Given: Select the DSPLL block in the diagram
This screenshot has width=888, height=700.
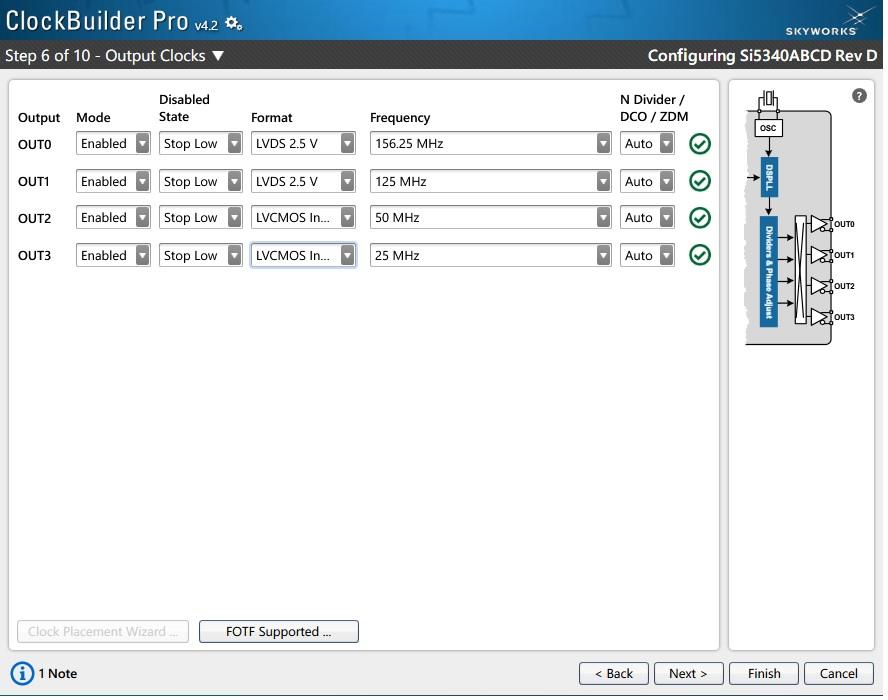Looking at the screenshot, I should (769, 177).
